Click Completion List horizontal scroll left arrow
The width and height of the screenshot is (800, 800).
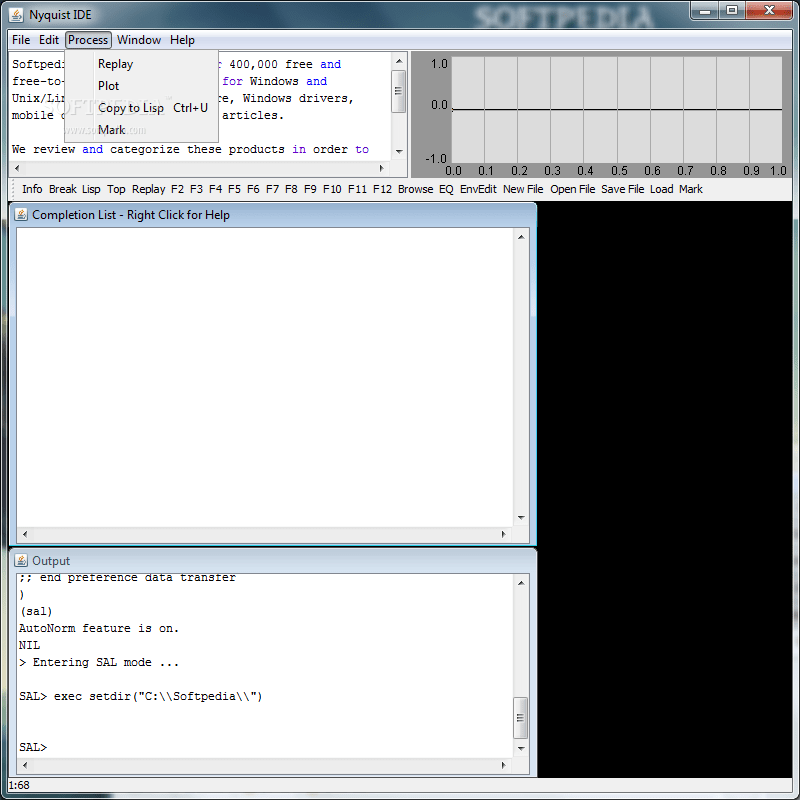pos(25,534)
